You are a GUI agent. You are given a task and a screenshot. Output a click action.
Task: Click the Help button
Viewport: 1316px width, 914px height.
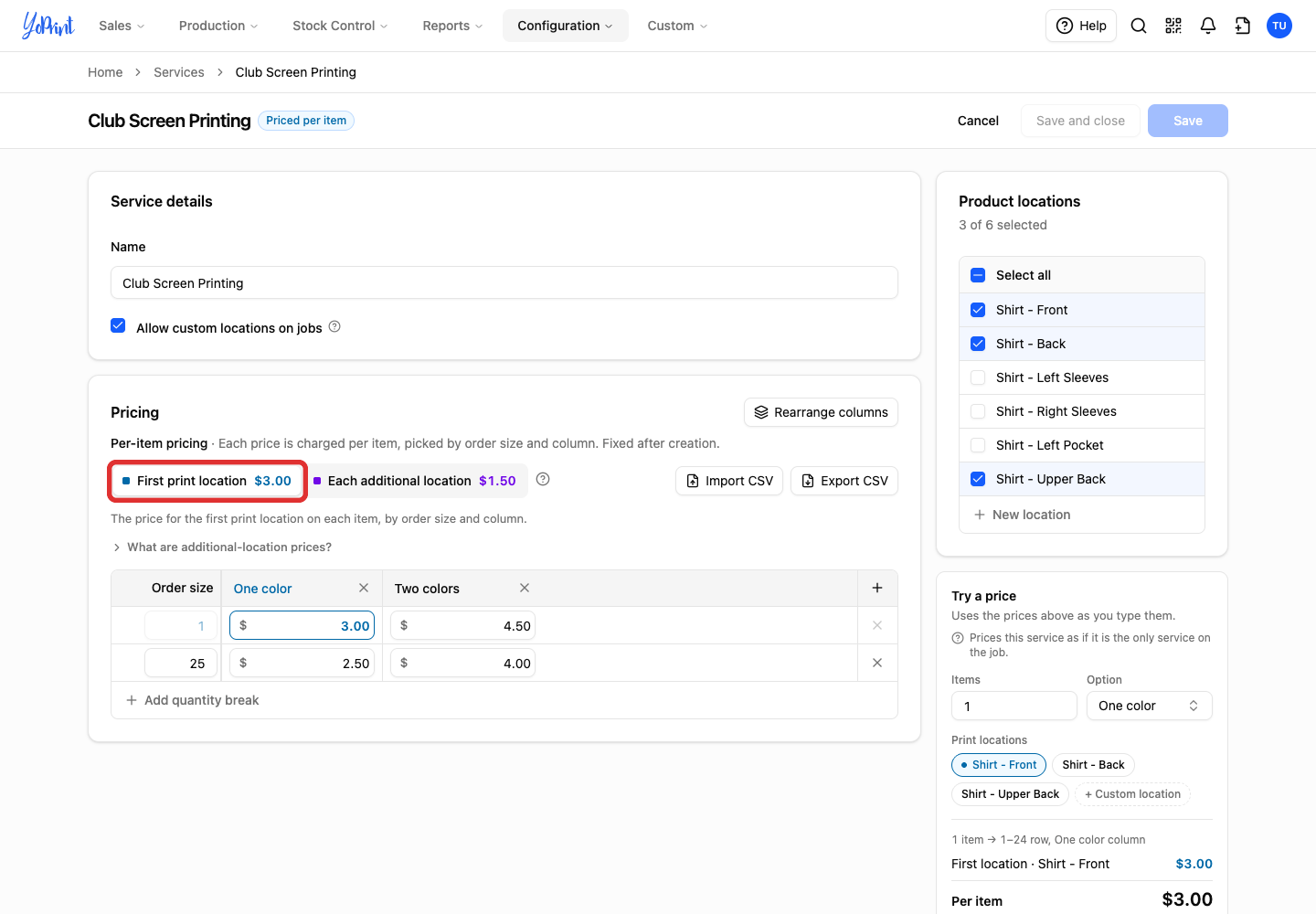coord(1081,26)
